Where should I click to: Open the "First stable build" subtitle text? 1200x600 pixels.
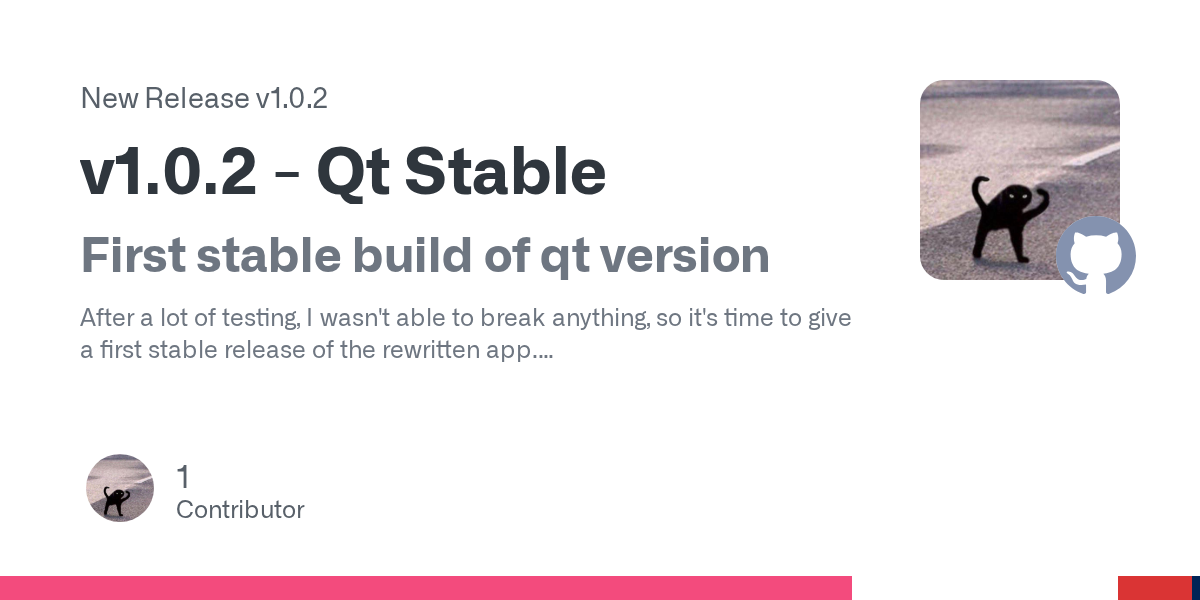pyautogui.click(x=300, y=255)
